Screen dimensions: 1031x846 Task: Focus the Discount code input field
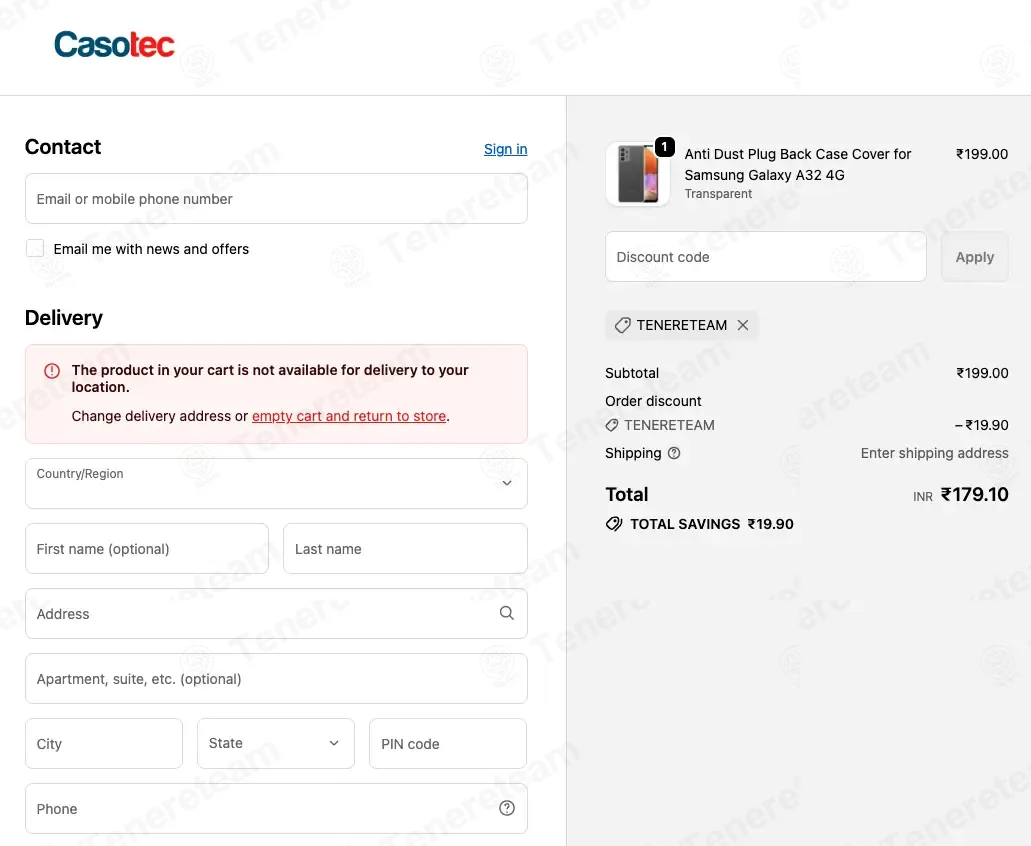[x=766, y=257]
